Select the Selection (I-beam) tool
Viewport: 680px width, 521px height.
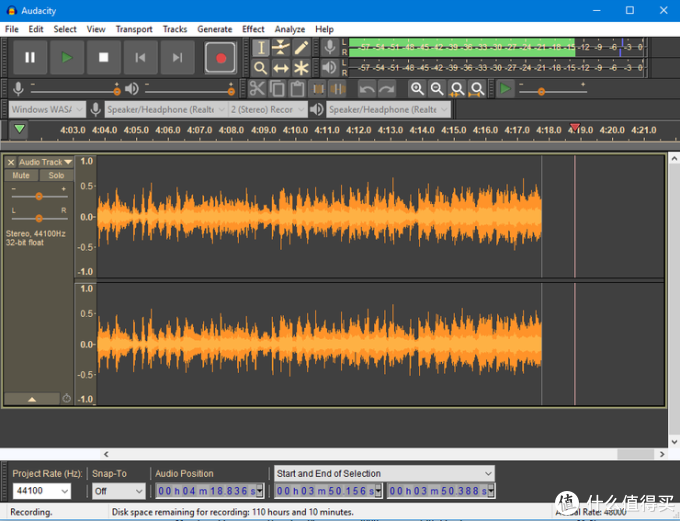[261, 47]
